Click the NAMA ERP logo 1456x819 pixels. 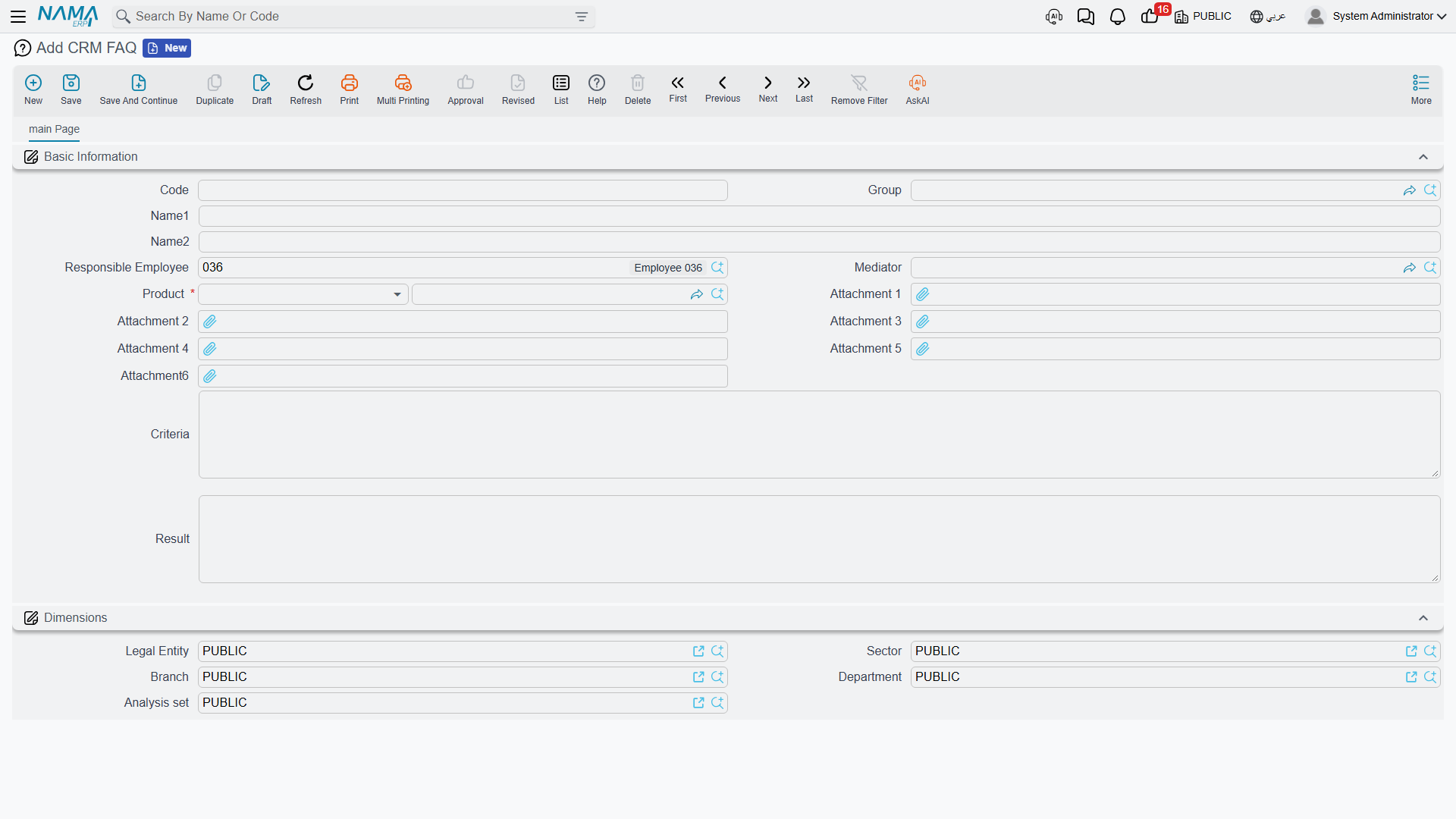[x=67, y=16]
